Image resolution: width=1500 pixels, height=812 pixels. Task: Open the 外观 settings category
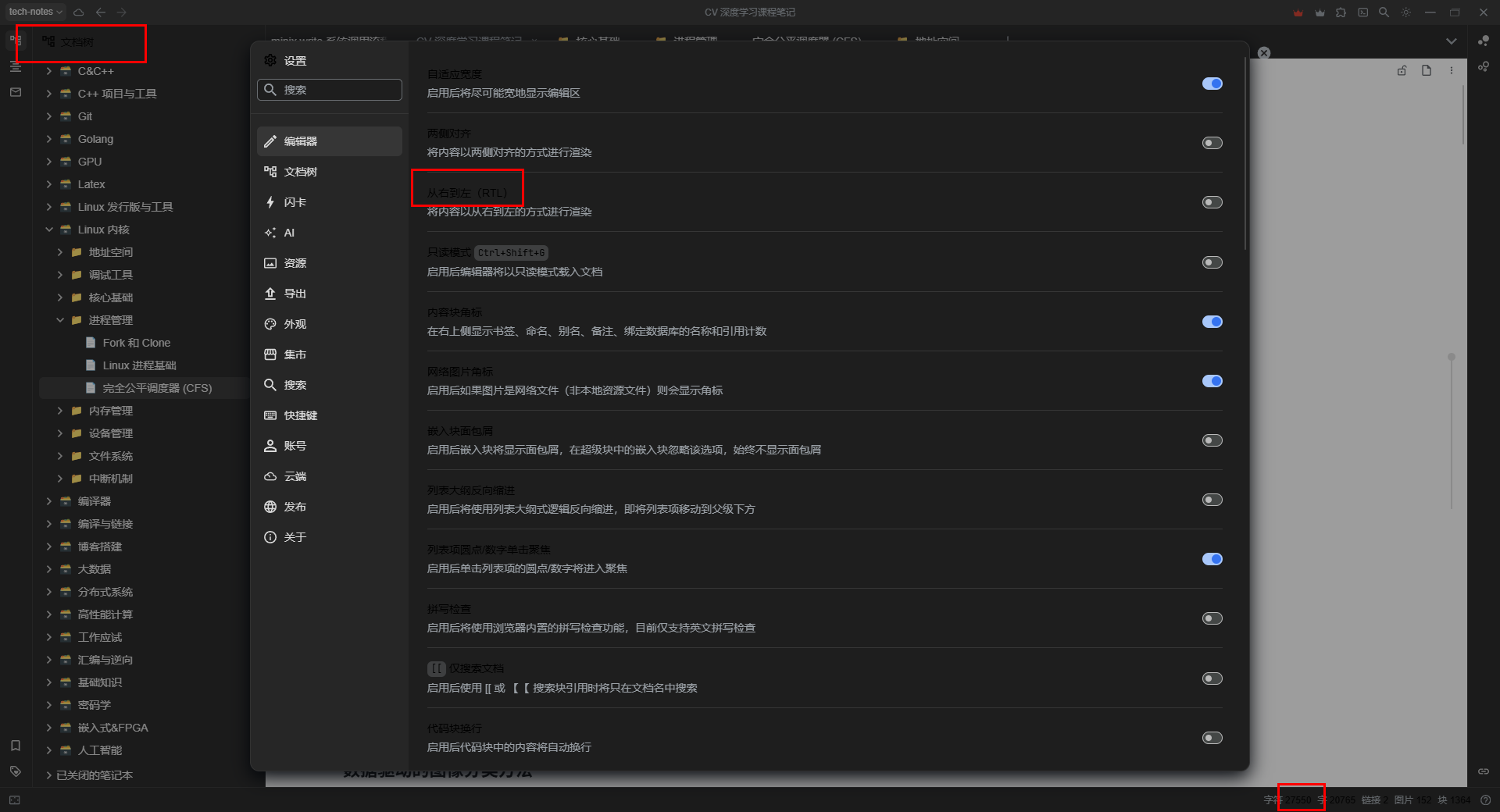pyautogui.click(x=330, y=324)
